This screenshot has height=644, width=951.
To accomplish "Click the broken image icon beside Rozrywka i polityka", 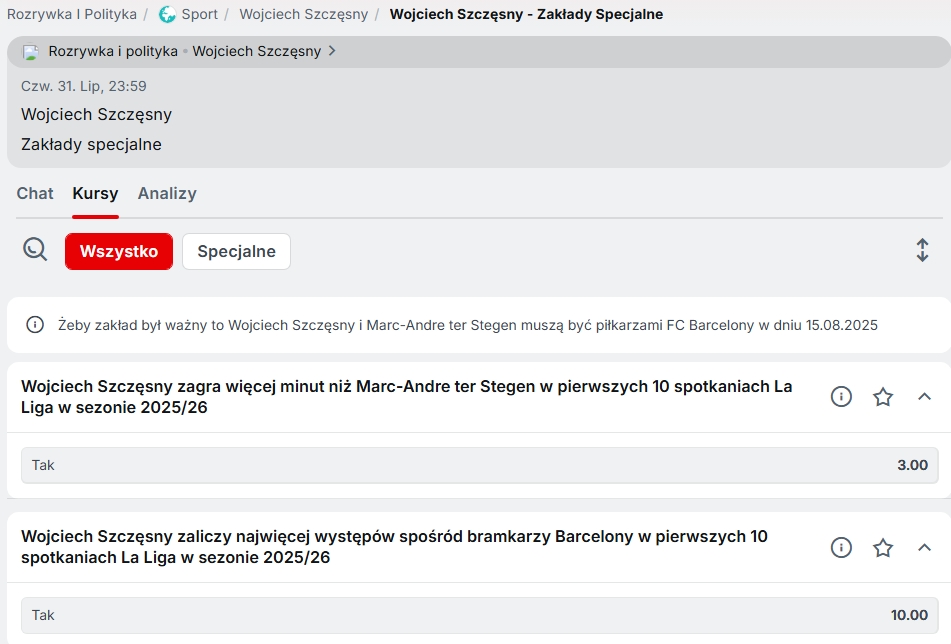I will pyautogui.click(x=30, y=52).
